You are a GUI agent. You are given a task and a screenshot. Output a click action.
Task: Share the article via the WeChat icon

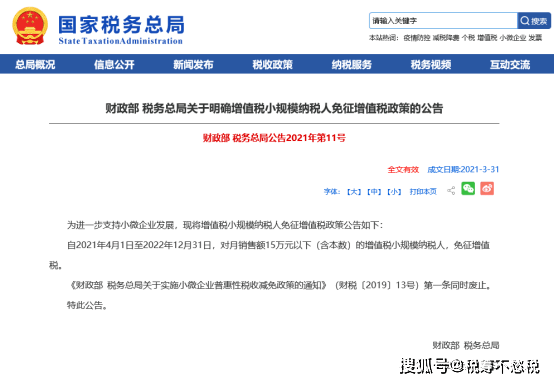coord(468,189)
